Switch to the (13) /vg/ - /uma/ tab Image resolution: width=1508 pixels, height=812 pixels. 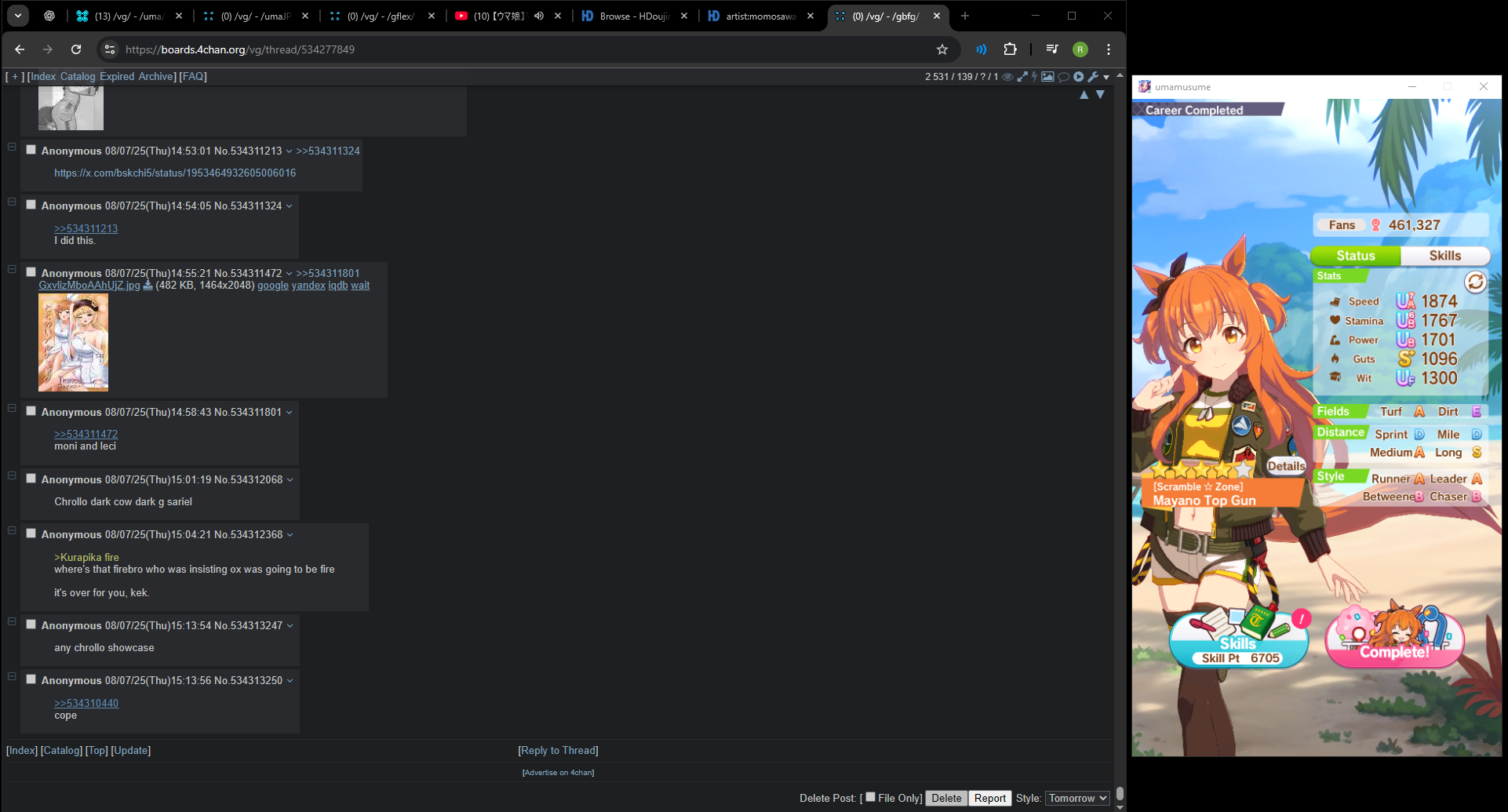click(129, 16)
